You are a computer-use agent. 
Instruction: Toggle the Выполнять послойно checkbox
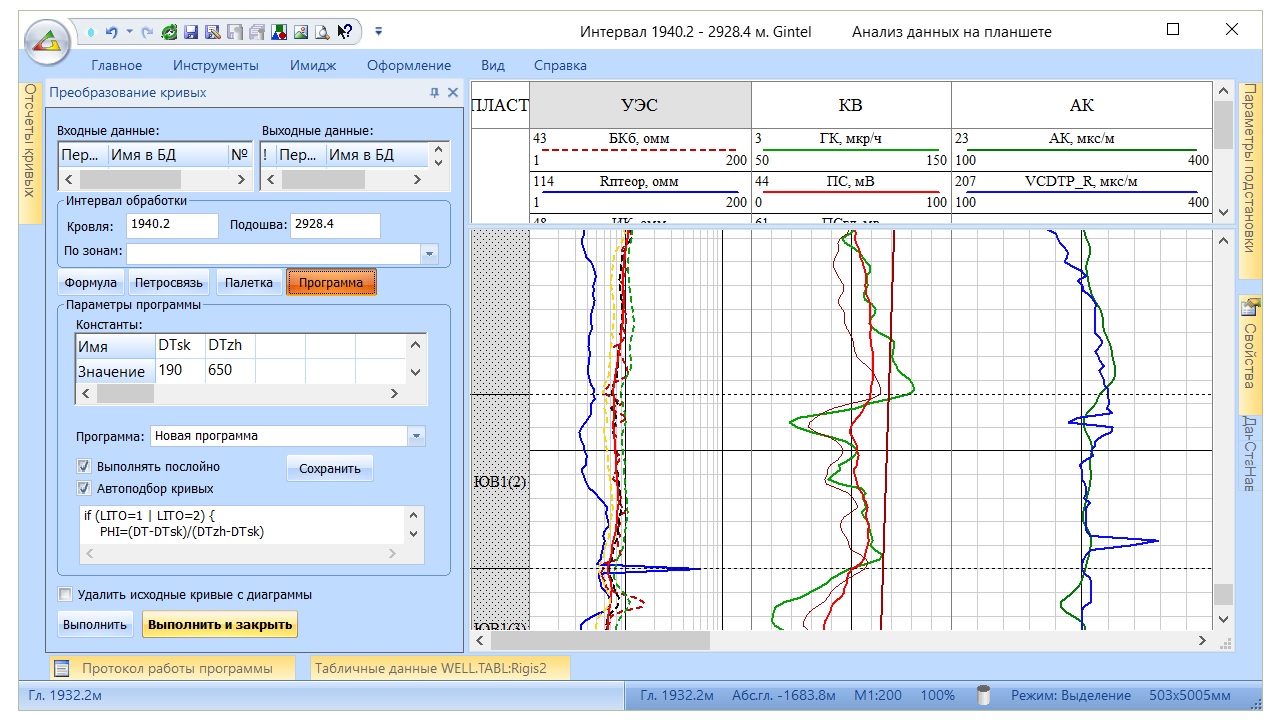click(x=84, y=467)
